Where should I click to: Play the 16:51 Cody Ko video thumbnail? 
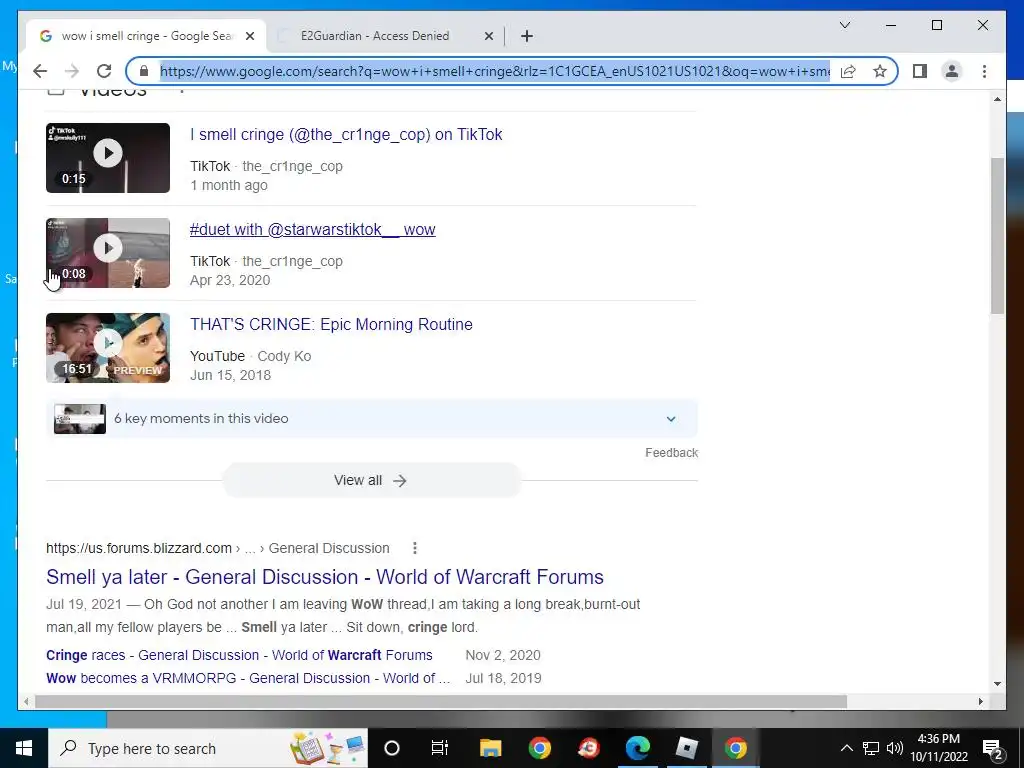(x=108, y=347)
